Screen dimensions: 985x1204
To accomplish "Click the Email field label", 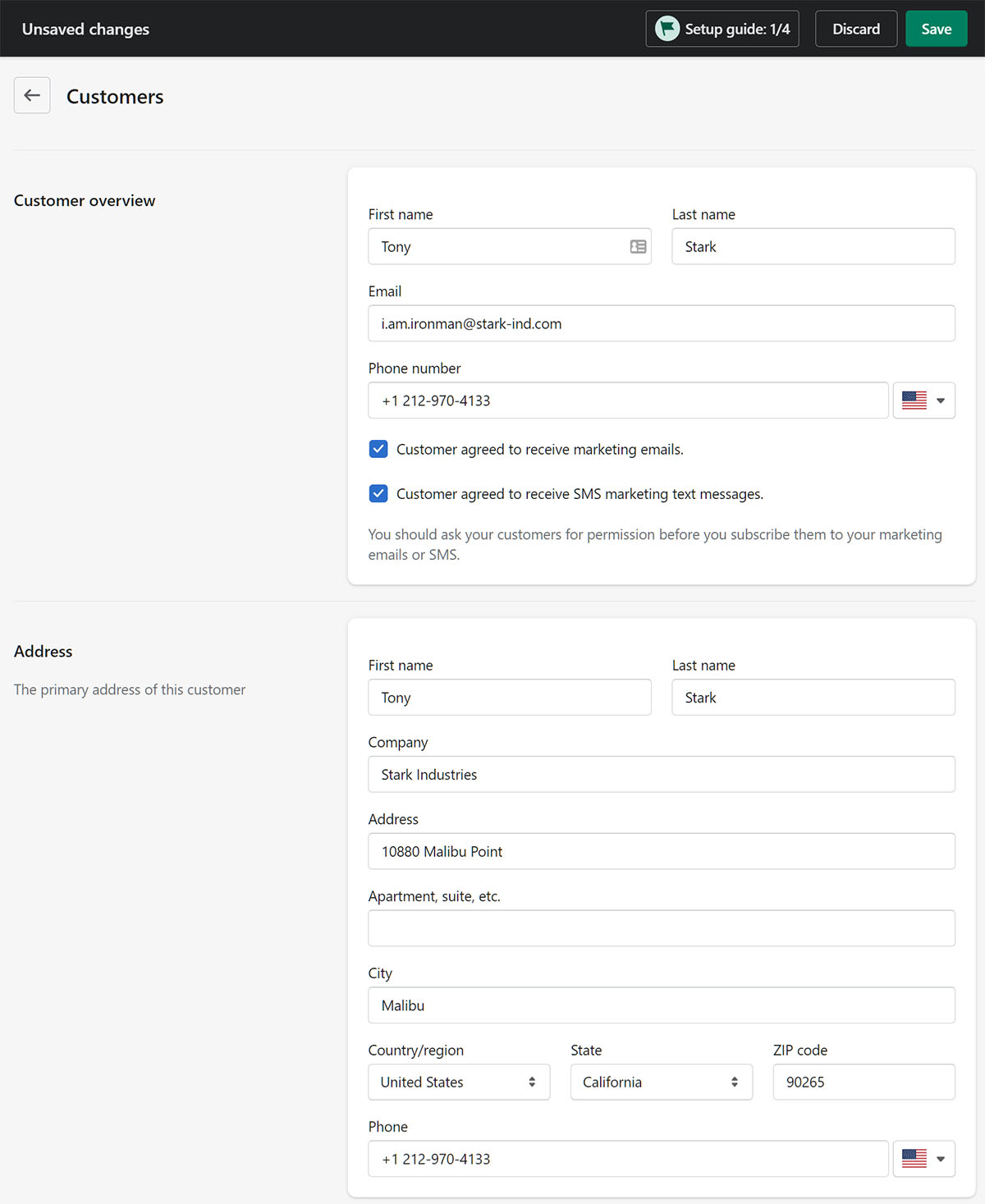I will (x=385, y=291).
